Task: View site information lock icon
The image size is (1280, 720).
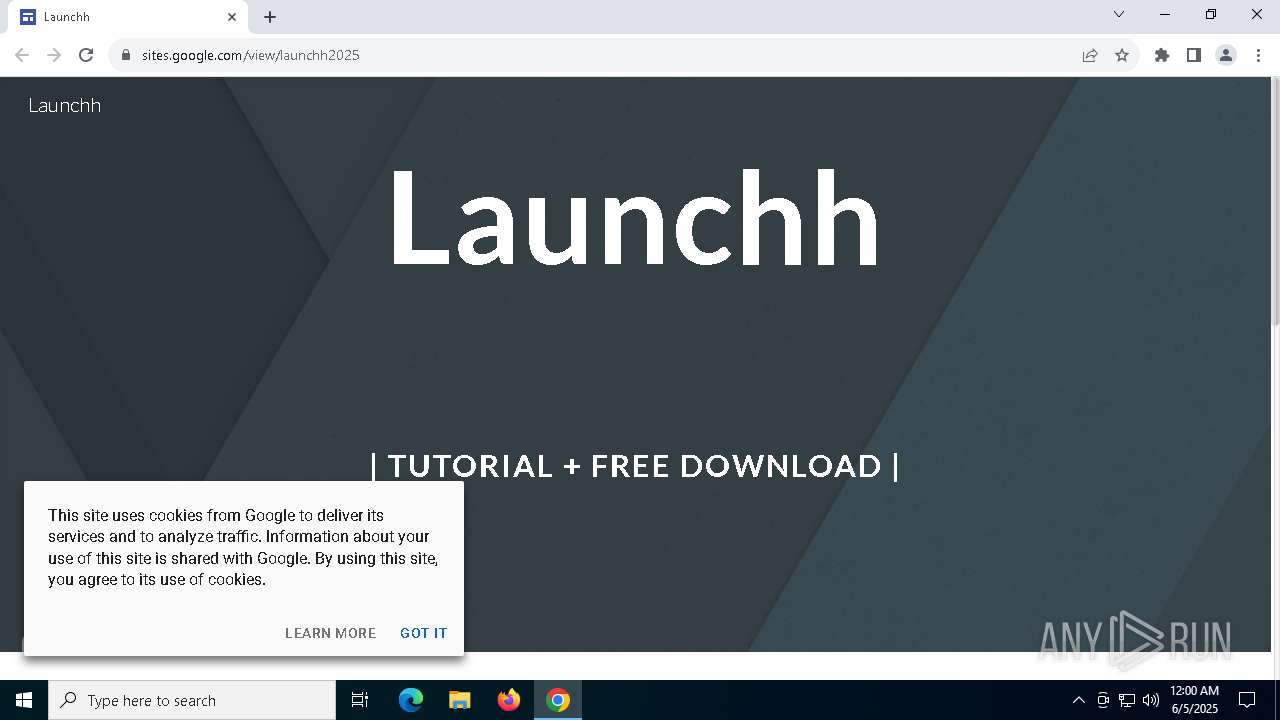Action: (x=126, y=55)
